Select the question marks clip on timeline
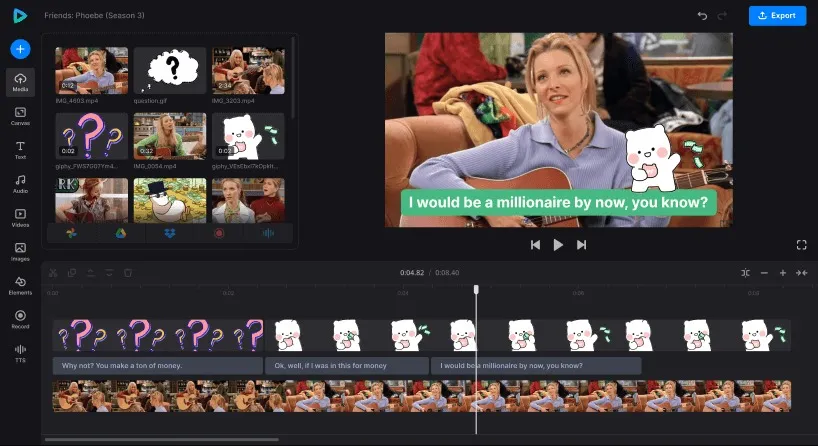818x446 pixels. click(158, 335)
